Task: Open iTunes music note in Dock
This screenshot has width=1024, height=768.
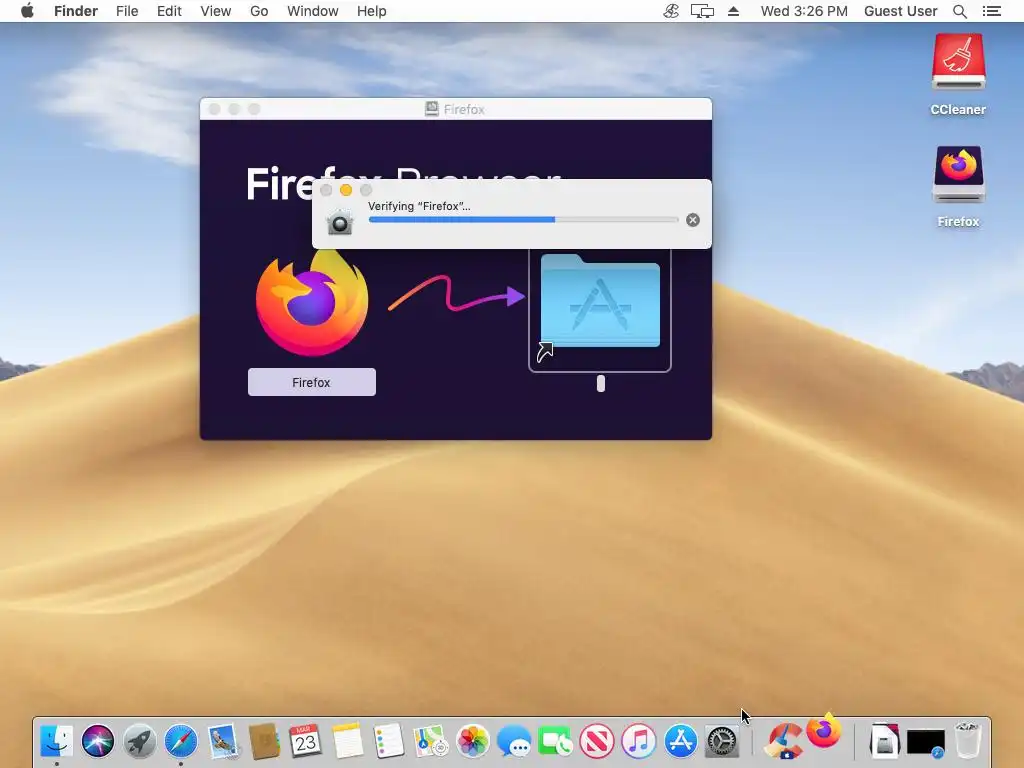Action: point(639,741)
